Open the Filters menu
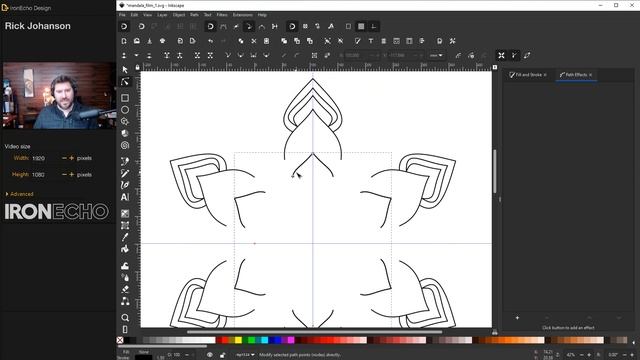This screenshot has width=640, height=360. pyautogui.click(x=222, y=15)
